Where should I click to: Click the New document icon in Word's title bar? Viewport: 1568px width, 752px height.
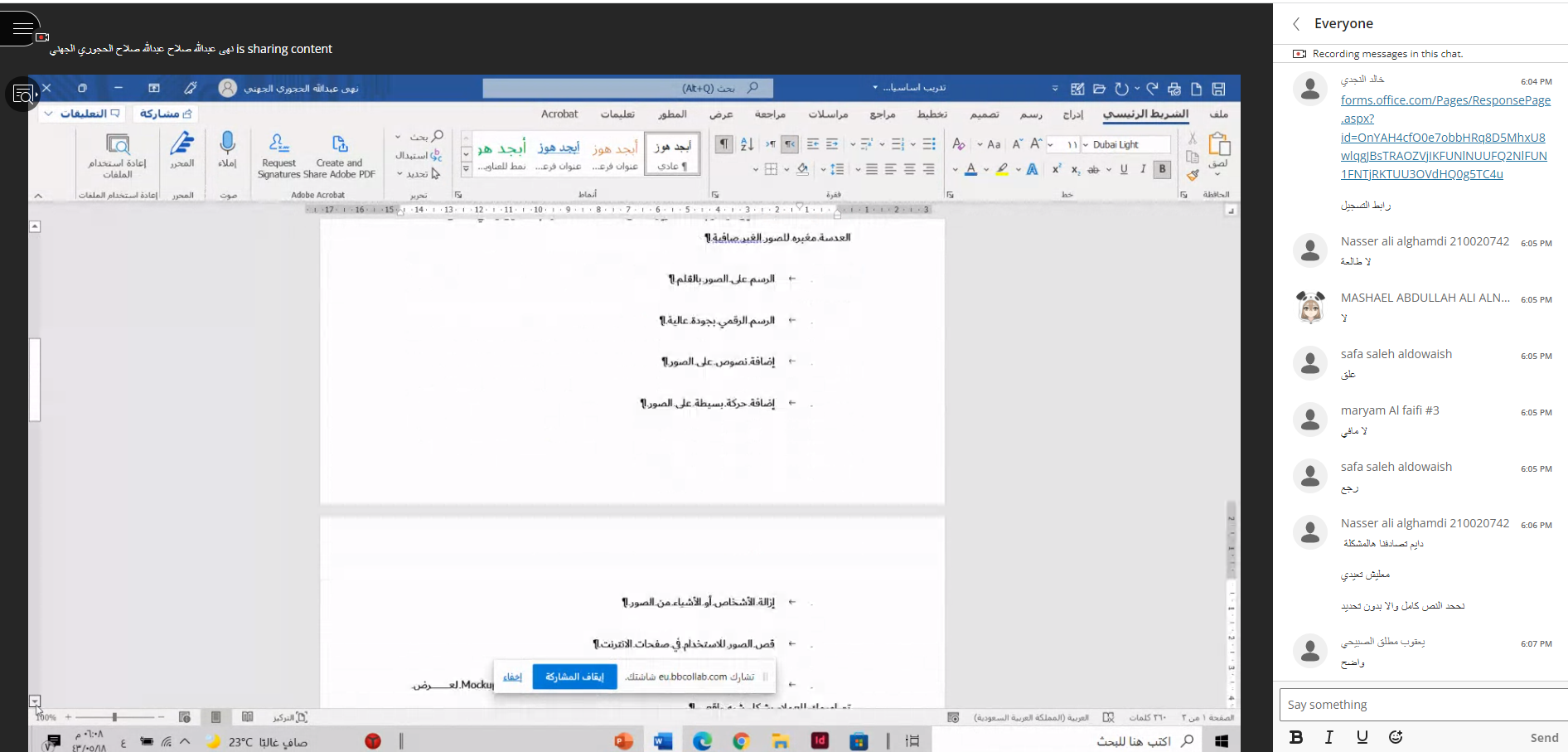1196,89
